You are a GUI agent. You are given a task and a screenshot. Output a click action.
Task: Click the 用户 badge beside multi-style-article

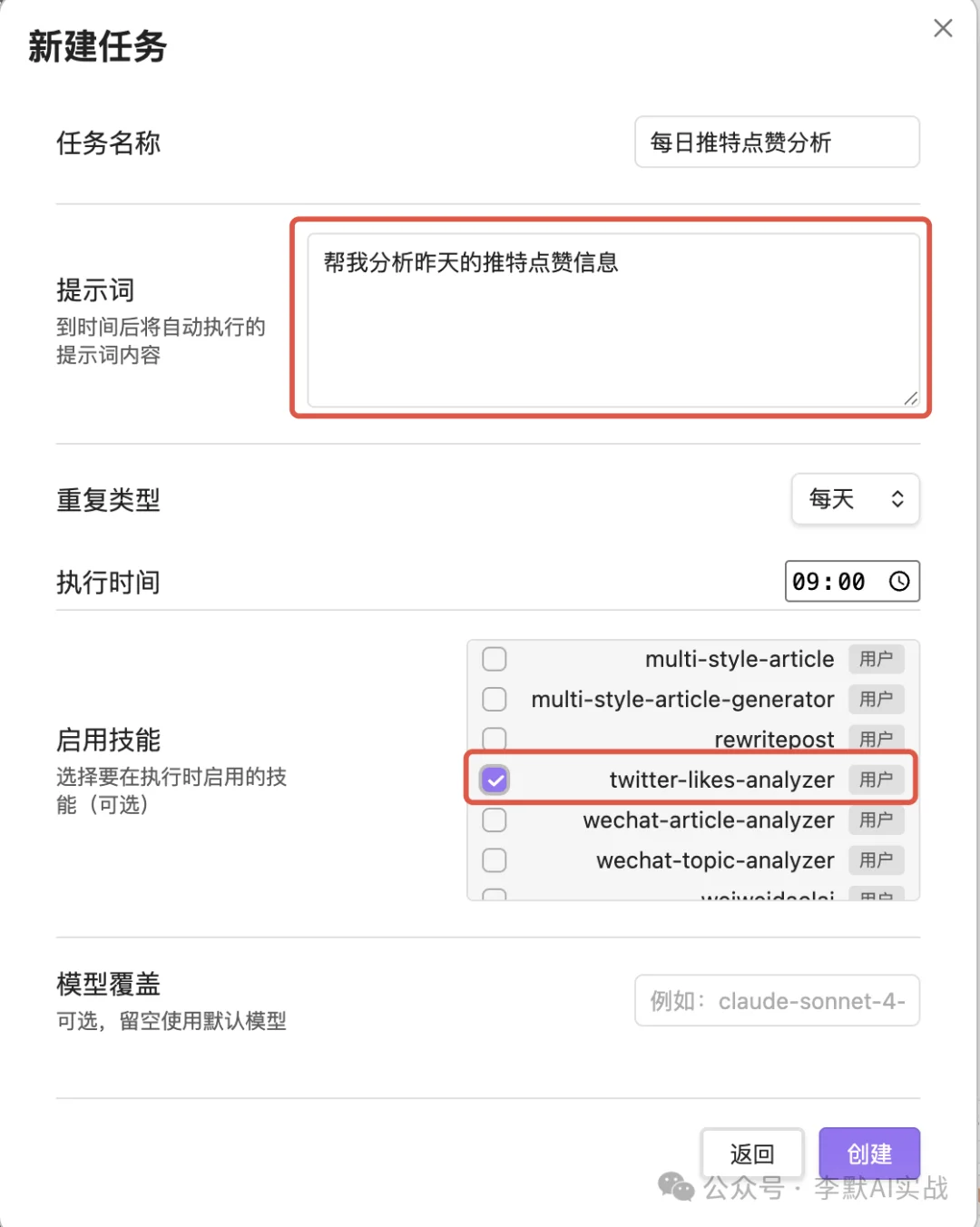click(x=877, y=659)
